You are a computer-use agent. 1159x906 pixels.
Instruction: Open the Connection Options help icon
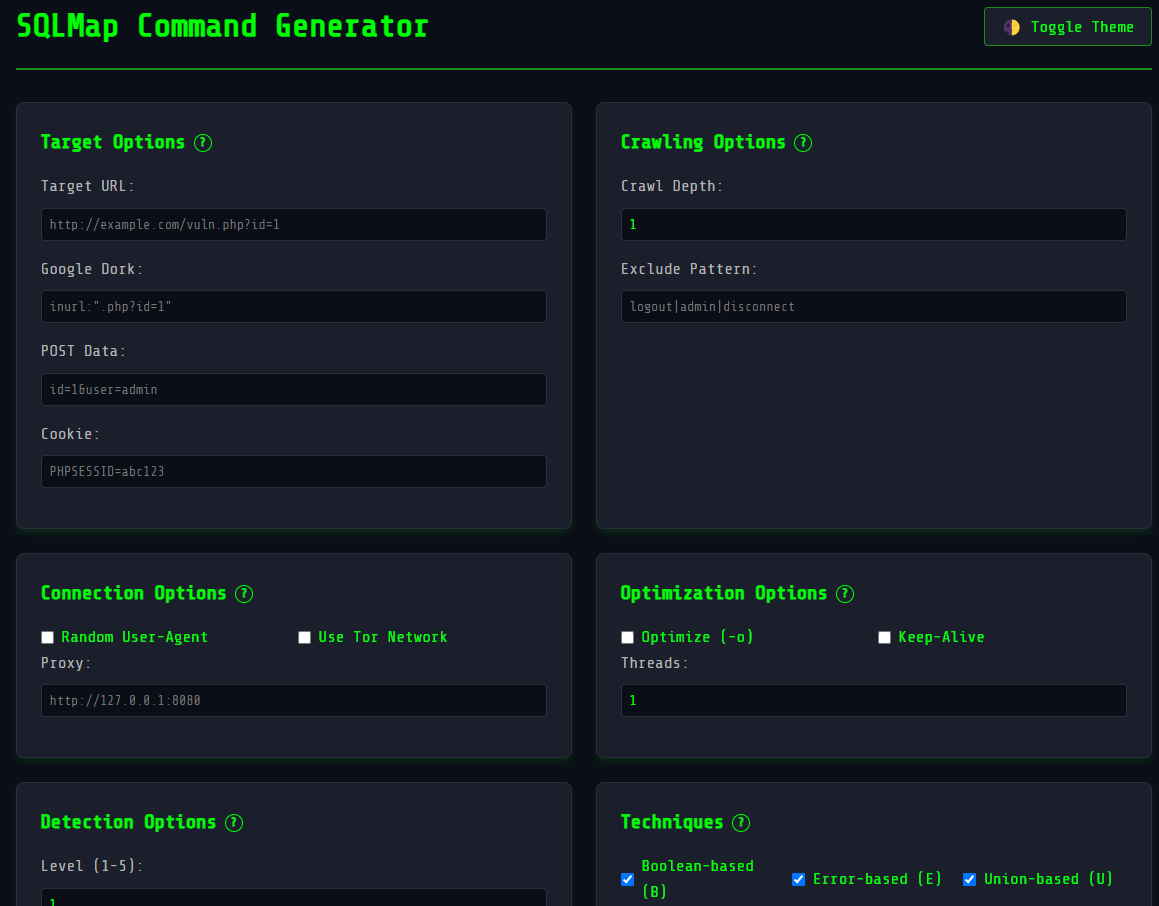244,593
